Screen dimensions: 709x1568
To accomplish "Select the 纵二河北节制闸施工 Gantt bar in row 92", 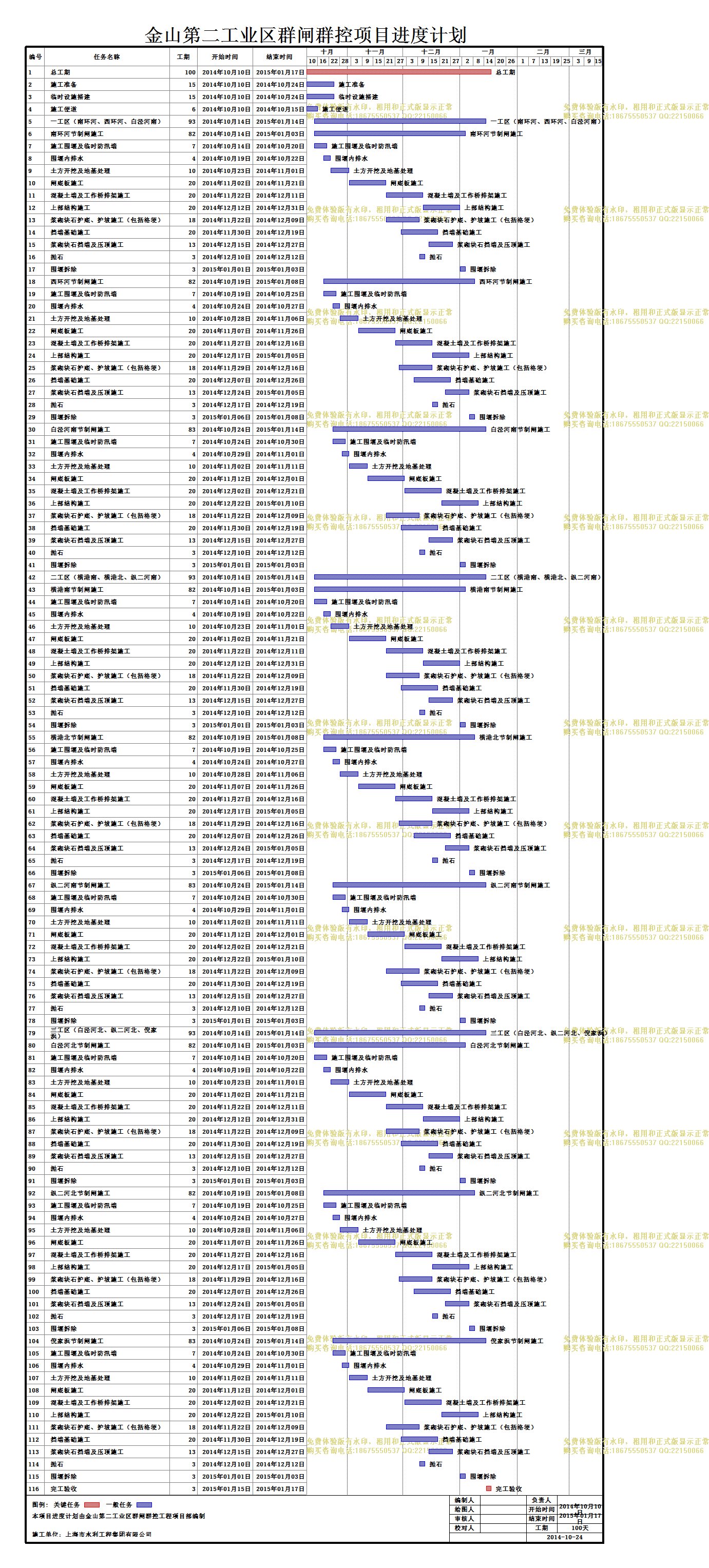I will point(399,1193).
